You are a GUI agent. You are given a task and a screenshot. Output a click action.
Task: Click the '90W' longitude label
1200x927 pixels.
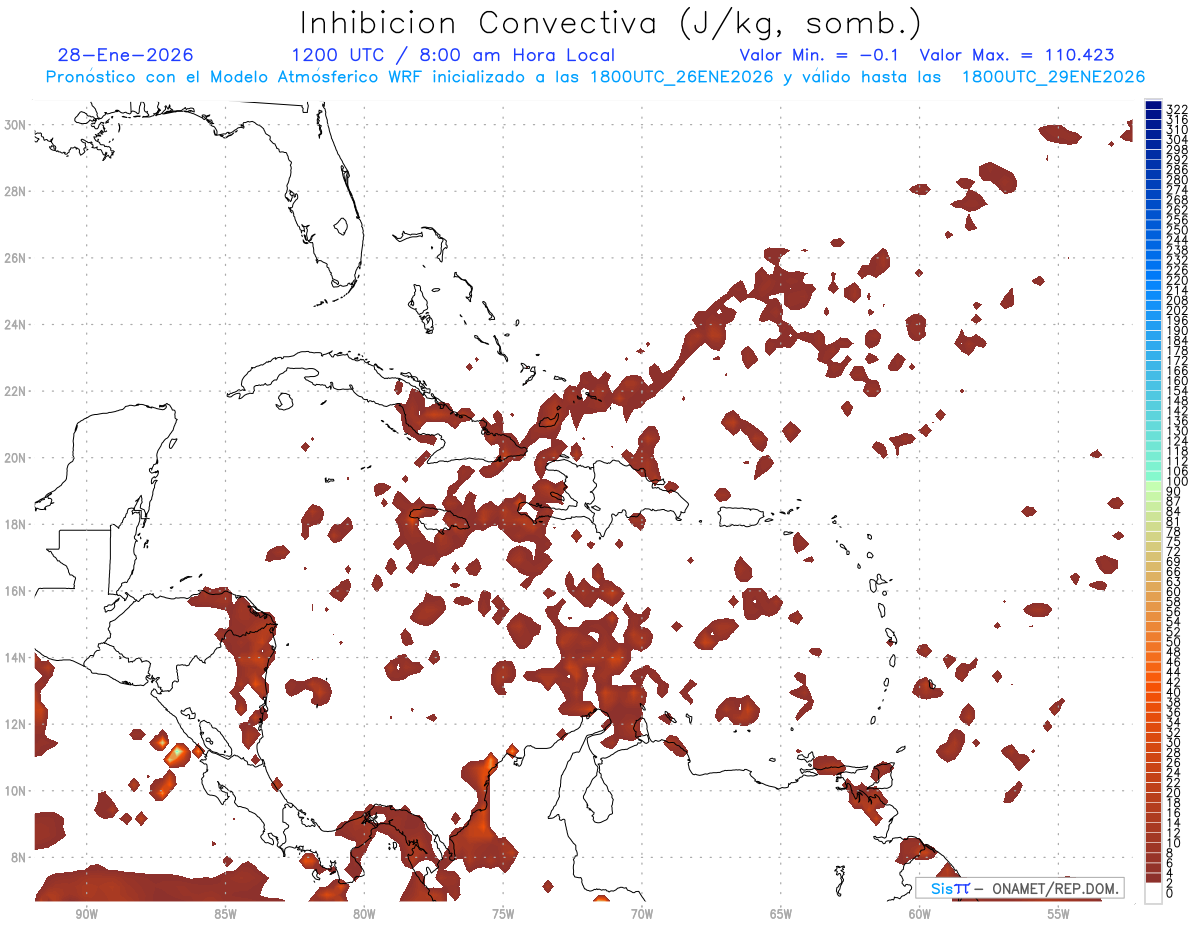[86, 915]
